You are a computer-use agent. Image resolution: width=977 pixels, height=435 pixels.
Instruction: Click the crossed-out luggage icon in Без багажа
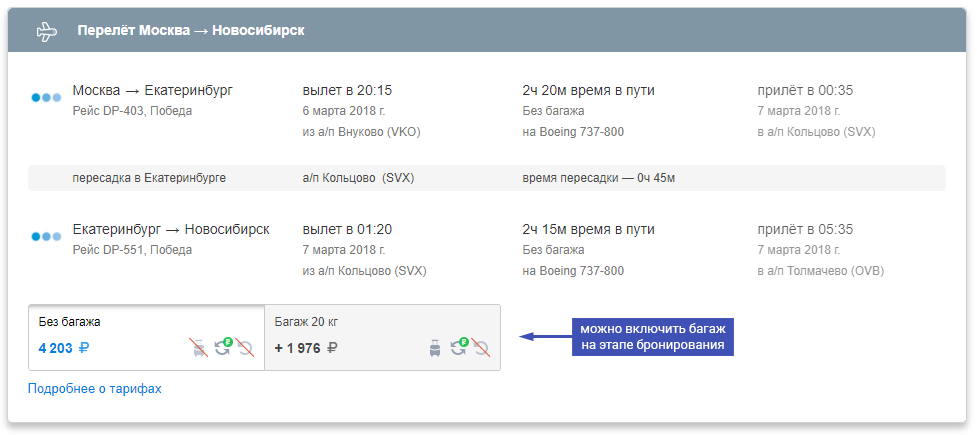(199, 347)
